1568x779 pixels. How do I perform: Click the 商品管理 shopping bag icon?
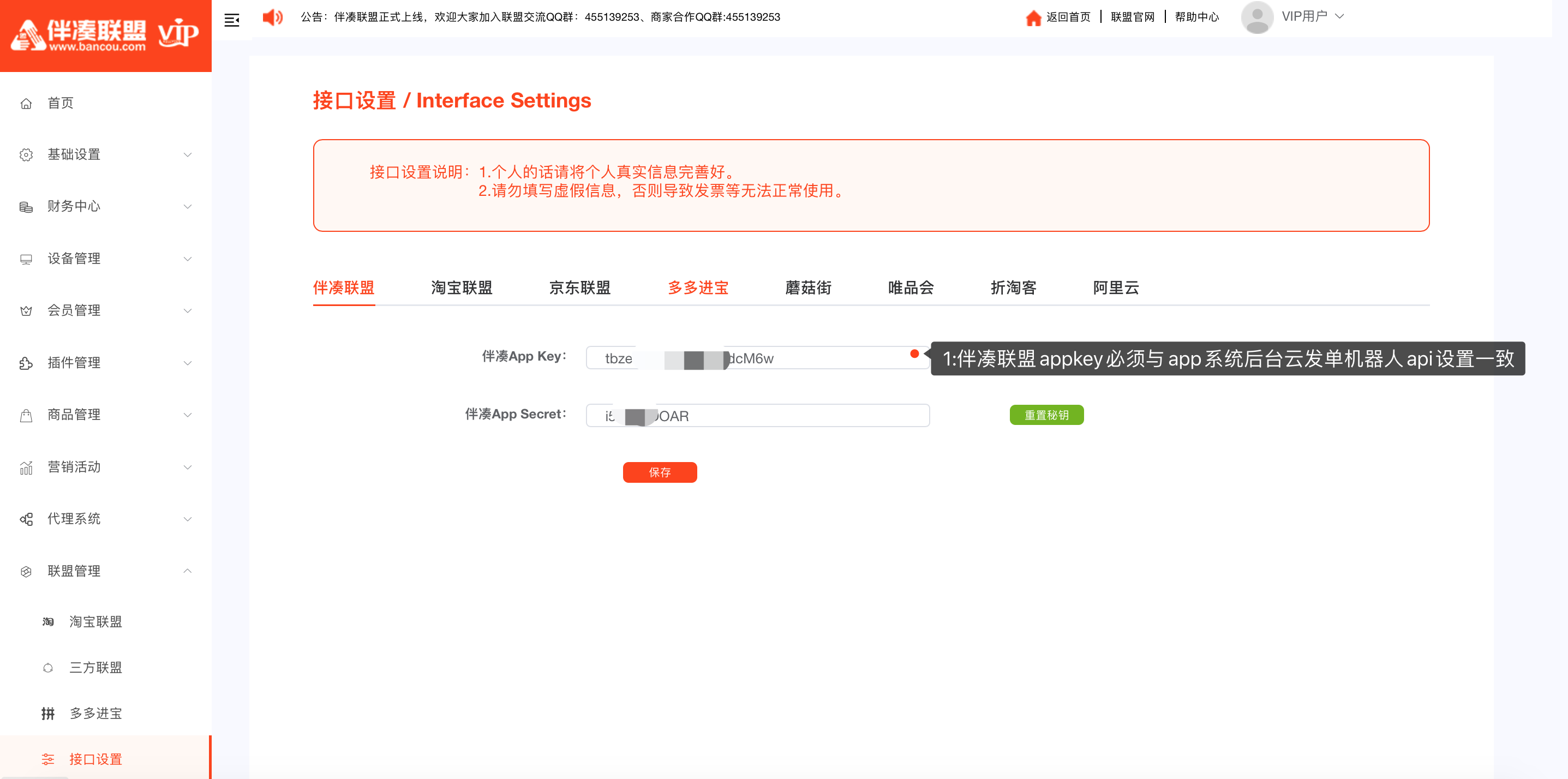click(x=26, y=415)
